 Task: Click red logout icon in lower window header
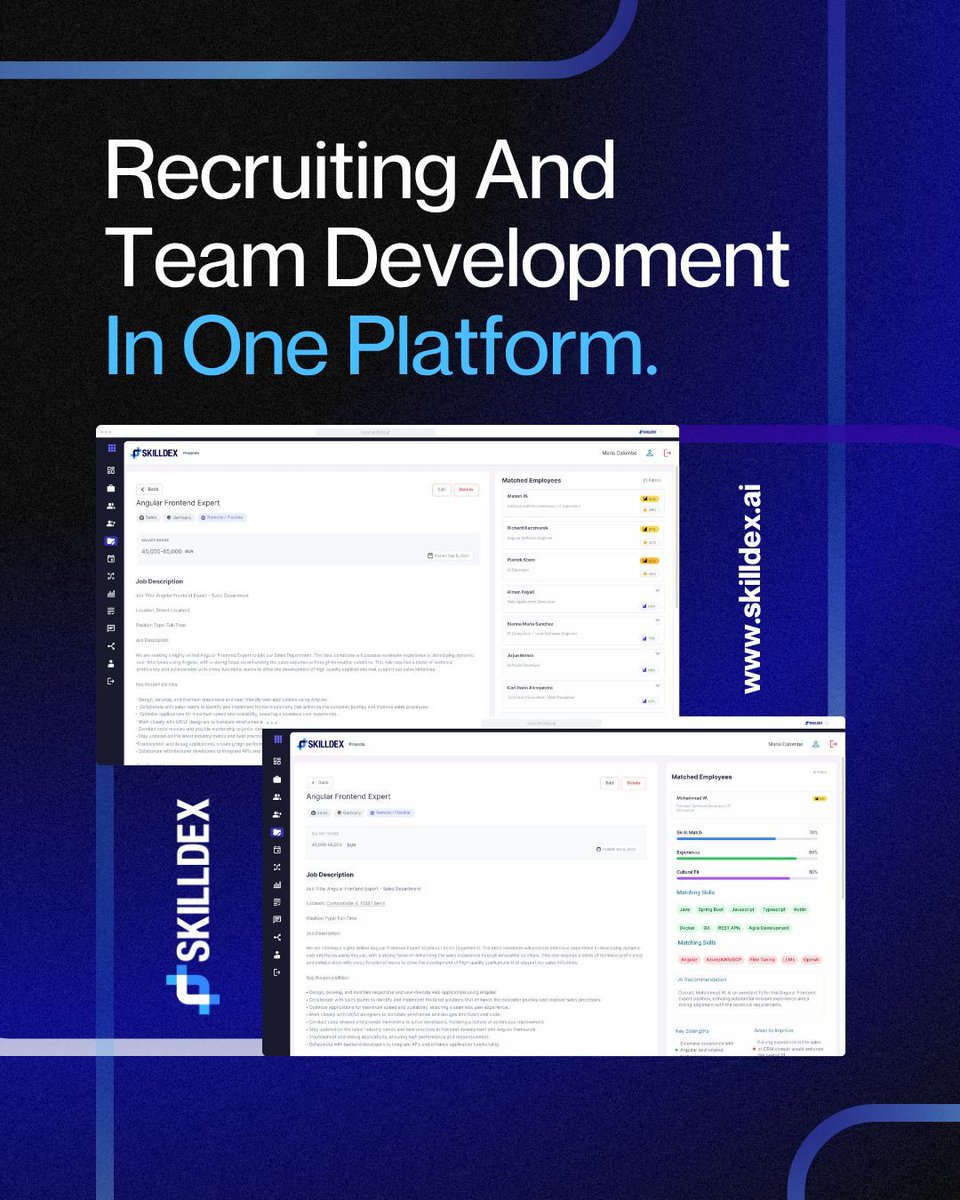pos(833,744)
